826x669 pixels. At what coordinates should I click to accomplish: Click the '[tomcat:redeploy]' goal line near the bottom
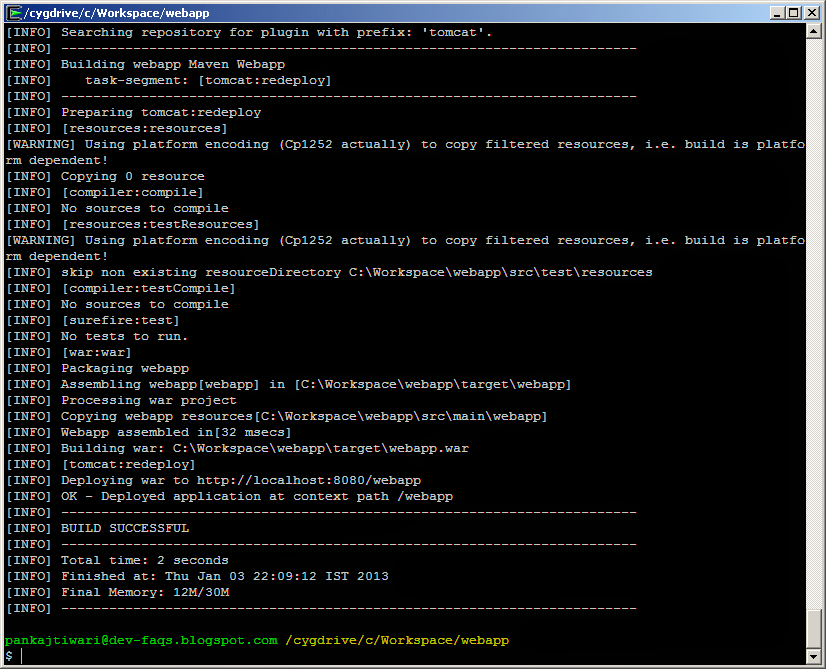point(101,465)
